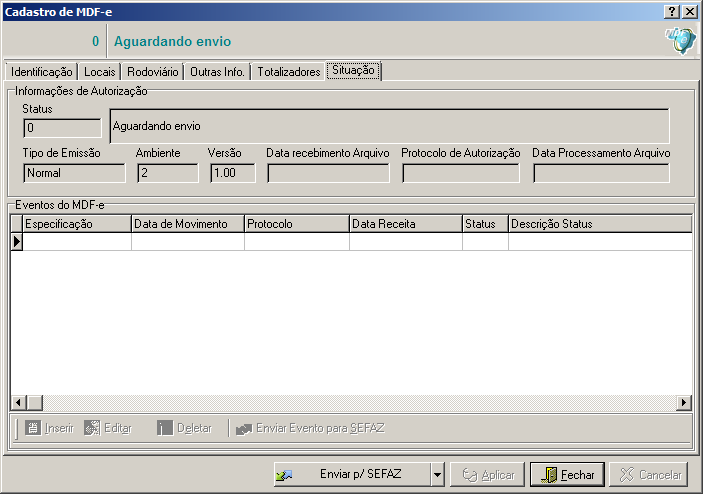Select the Rodoviário tab
This screenshot has width=703, height=494.
[153, 72]
